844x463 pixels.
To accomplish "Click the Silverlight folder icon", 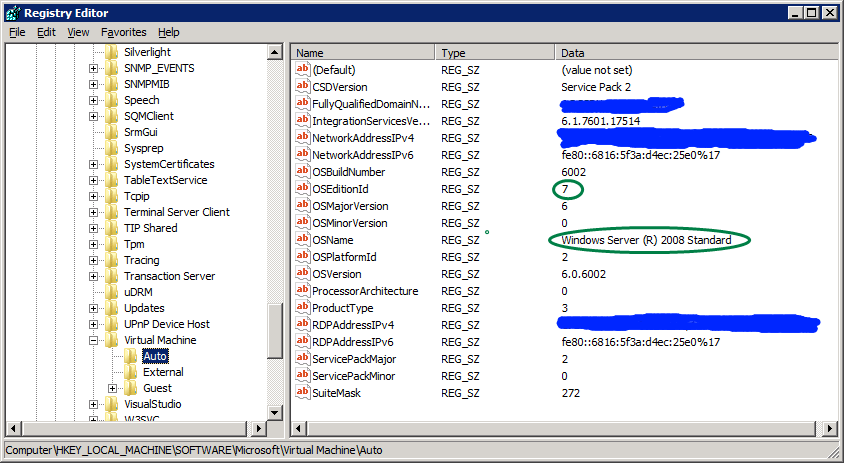I will (x=111, y=52).
